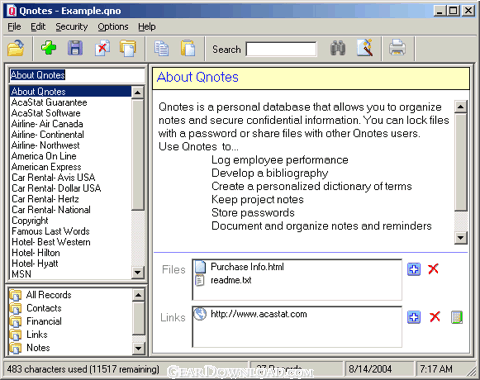The image size is (480, 380).
Task: Click note text scroll down arrow
Action: [461, 238]
